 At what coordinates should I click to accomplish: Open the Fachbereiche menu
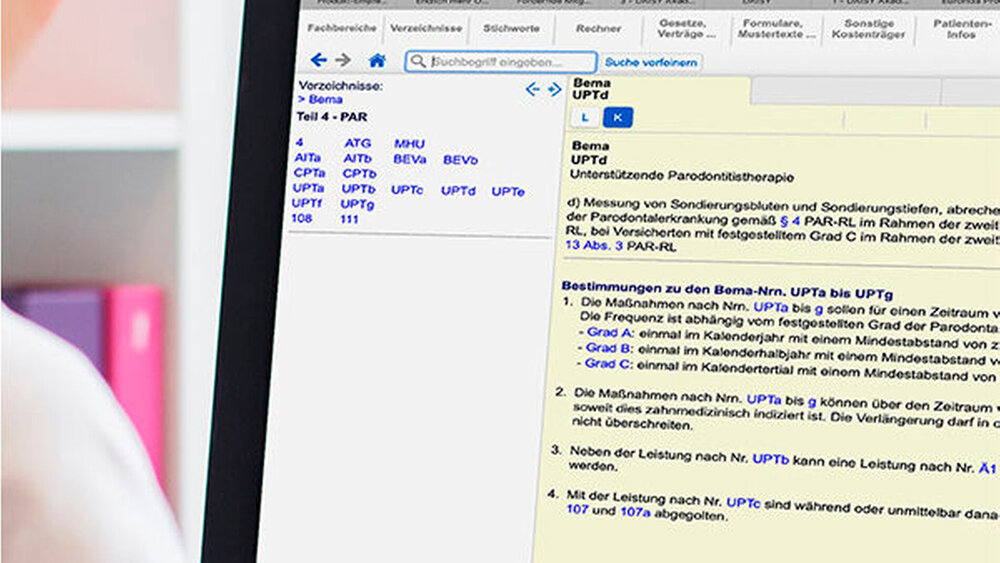pos(342,29)
